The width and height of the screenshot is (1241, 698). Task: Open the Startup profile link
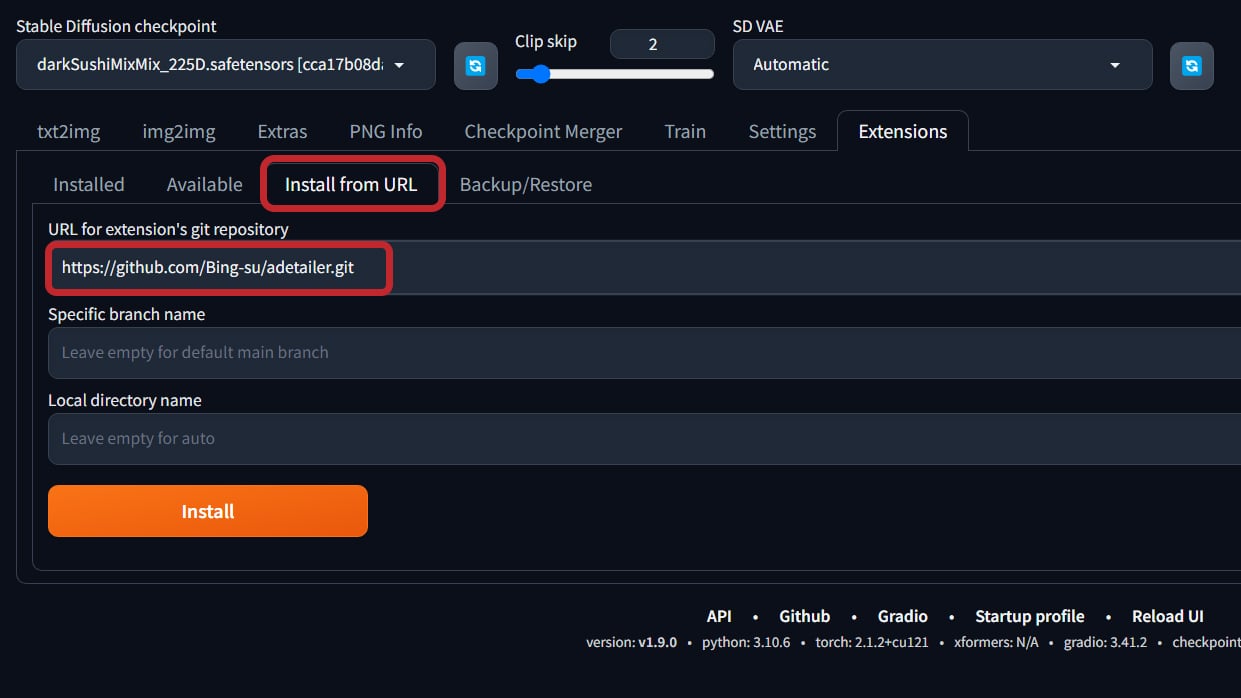point(1030,616)
